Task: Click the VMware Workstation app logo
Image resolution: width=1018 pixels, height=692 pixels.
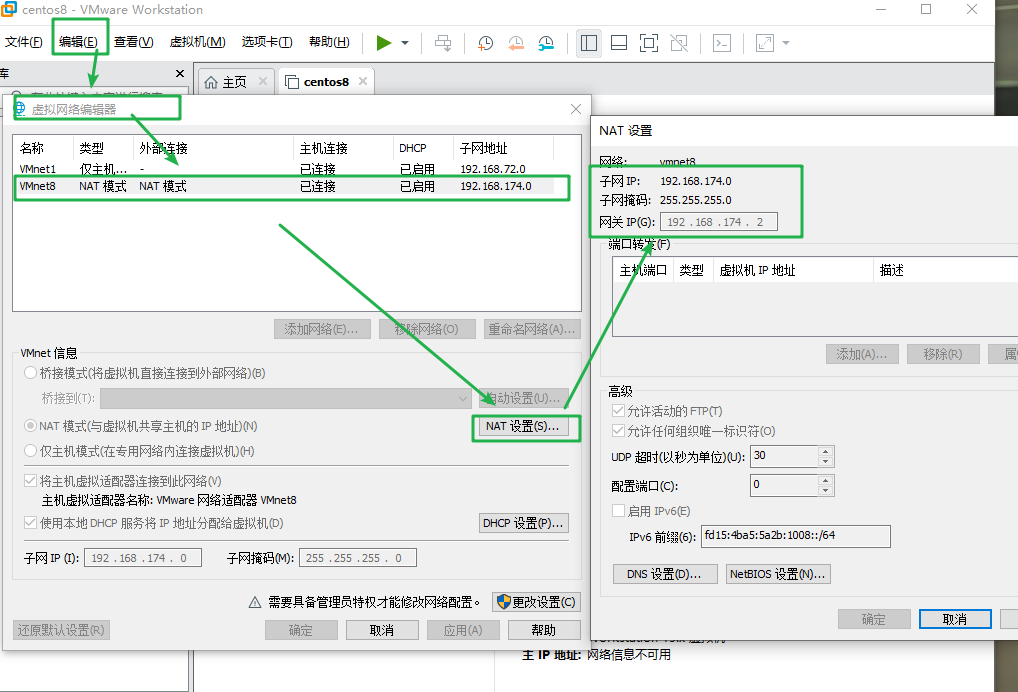Action: [9, 9]
